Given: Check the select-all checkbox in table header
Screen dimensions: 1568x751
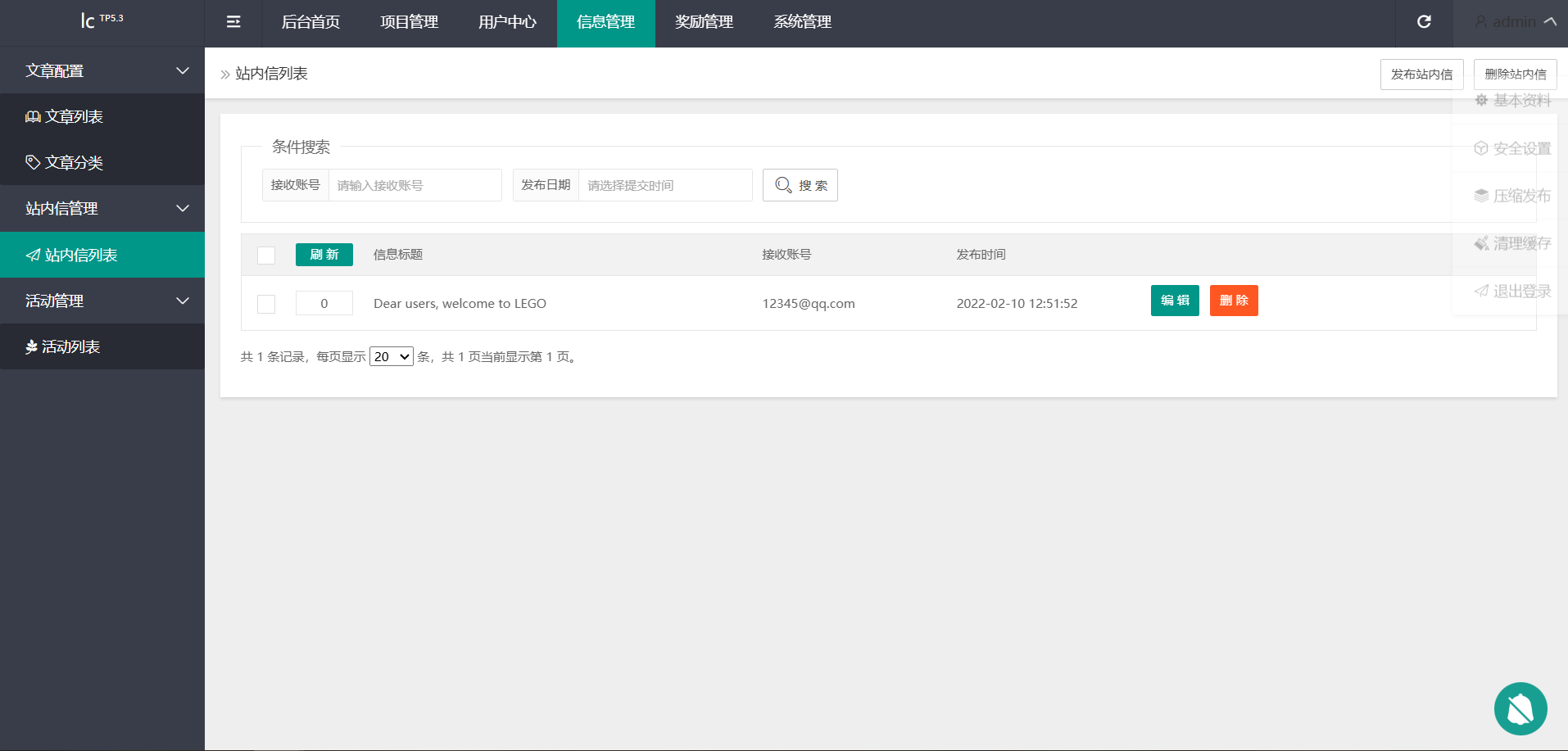Looking at the screenshot, I should coord(266,256).
